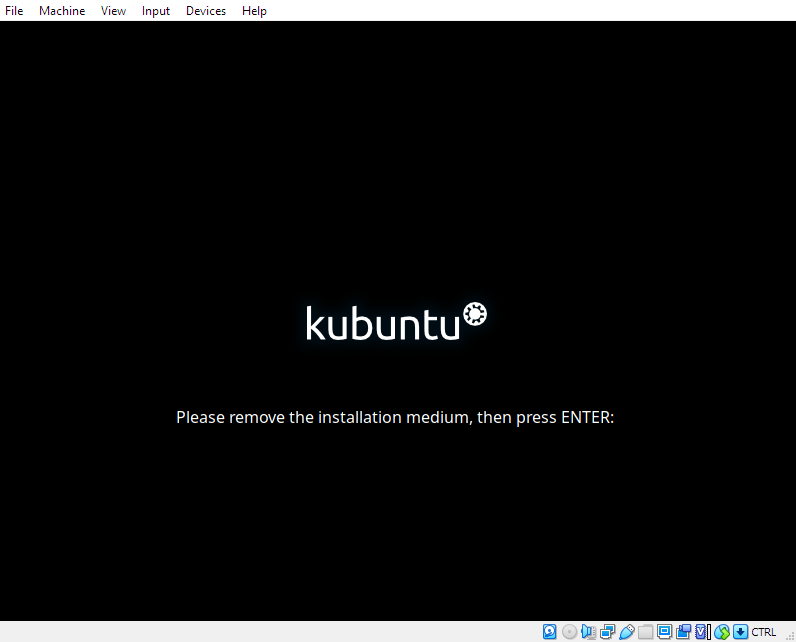Click the kubuntu logo in the VM screen
This screenshot has height=642, width=796.
click(x=396, y=322)
